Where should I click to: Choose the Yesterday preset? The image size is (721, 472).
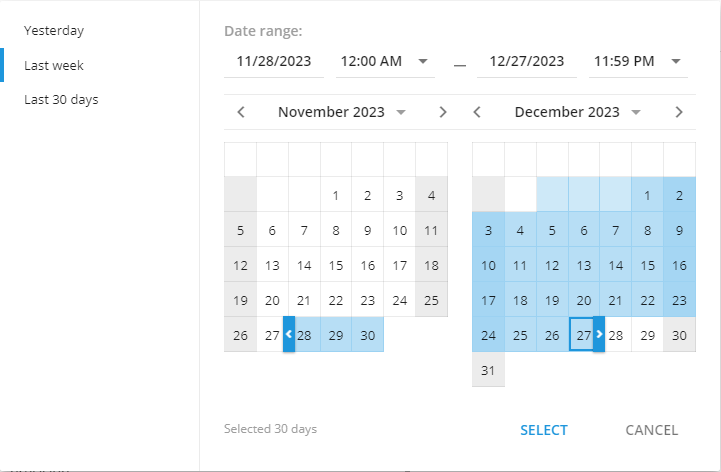54,31
